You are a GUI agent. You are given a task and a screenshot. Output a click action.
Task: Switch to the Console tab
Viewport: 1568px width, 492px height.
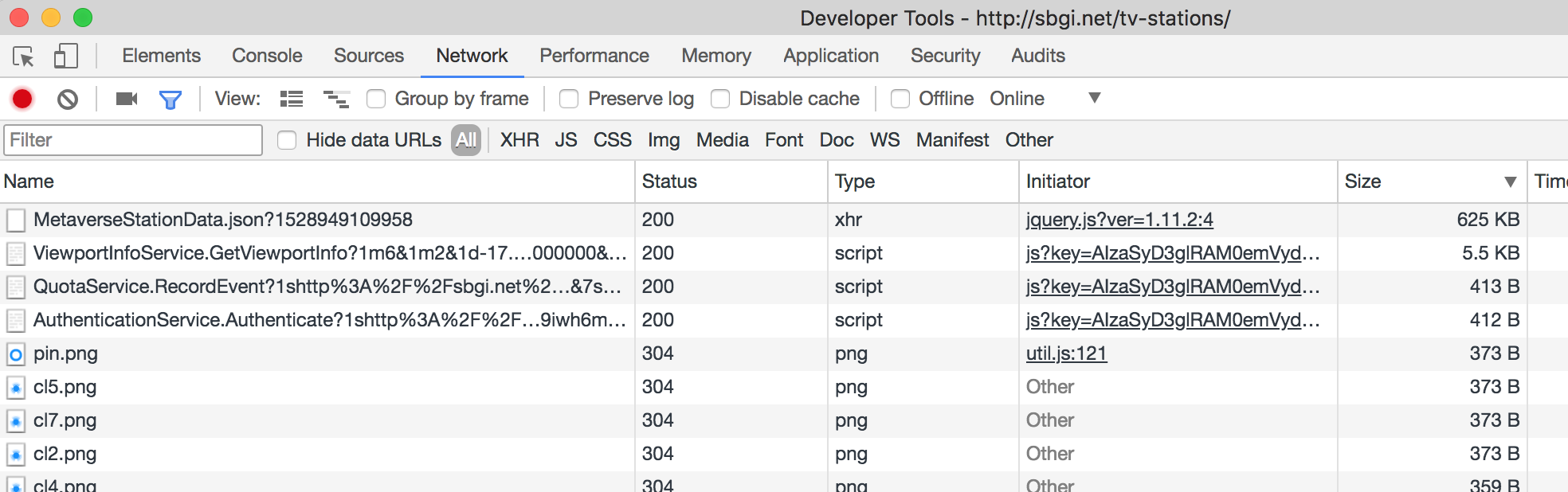pyautogui.click(x=267, y=56)
